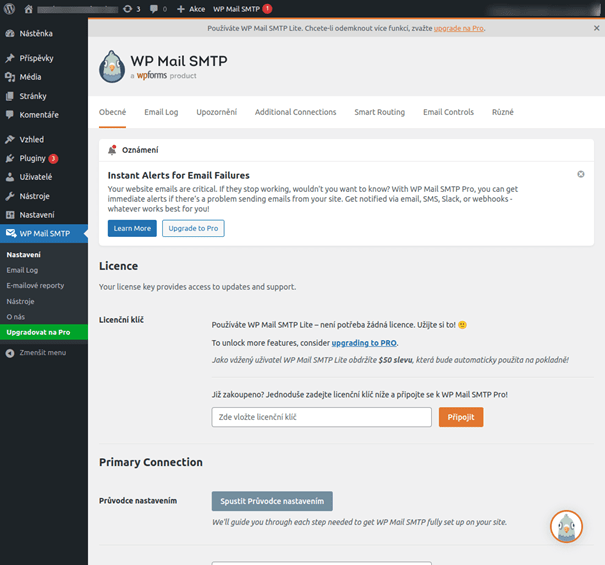This screenshot has width=605, height=565.
Task: Open the Smart Routing tab
Action: point(380,112)
